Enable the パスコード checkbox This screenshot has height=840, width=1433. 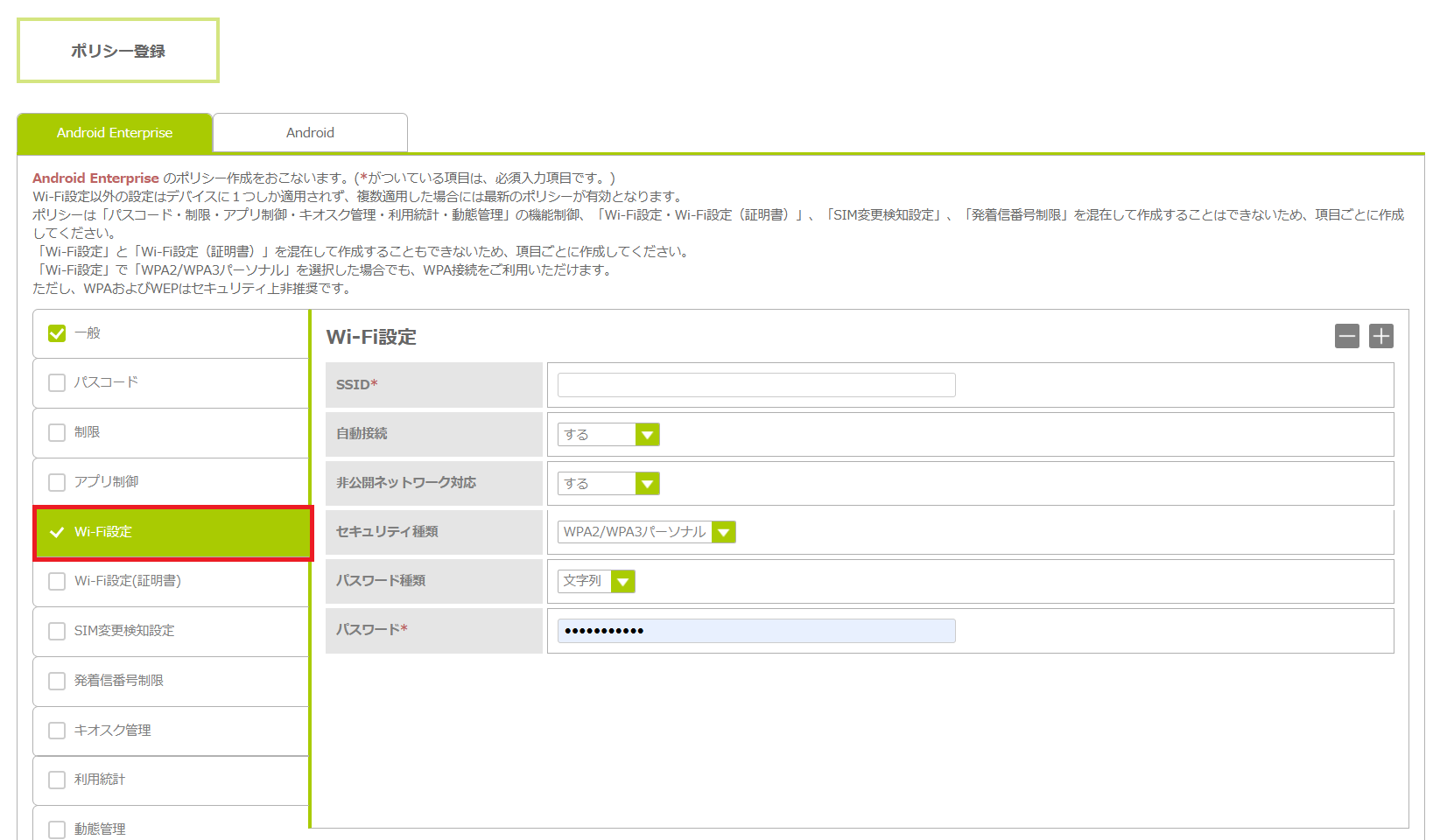[57, 383]
